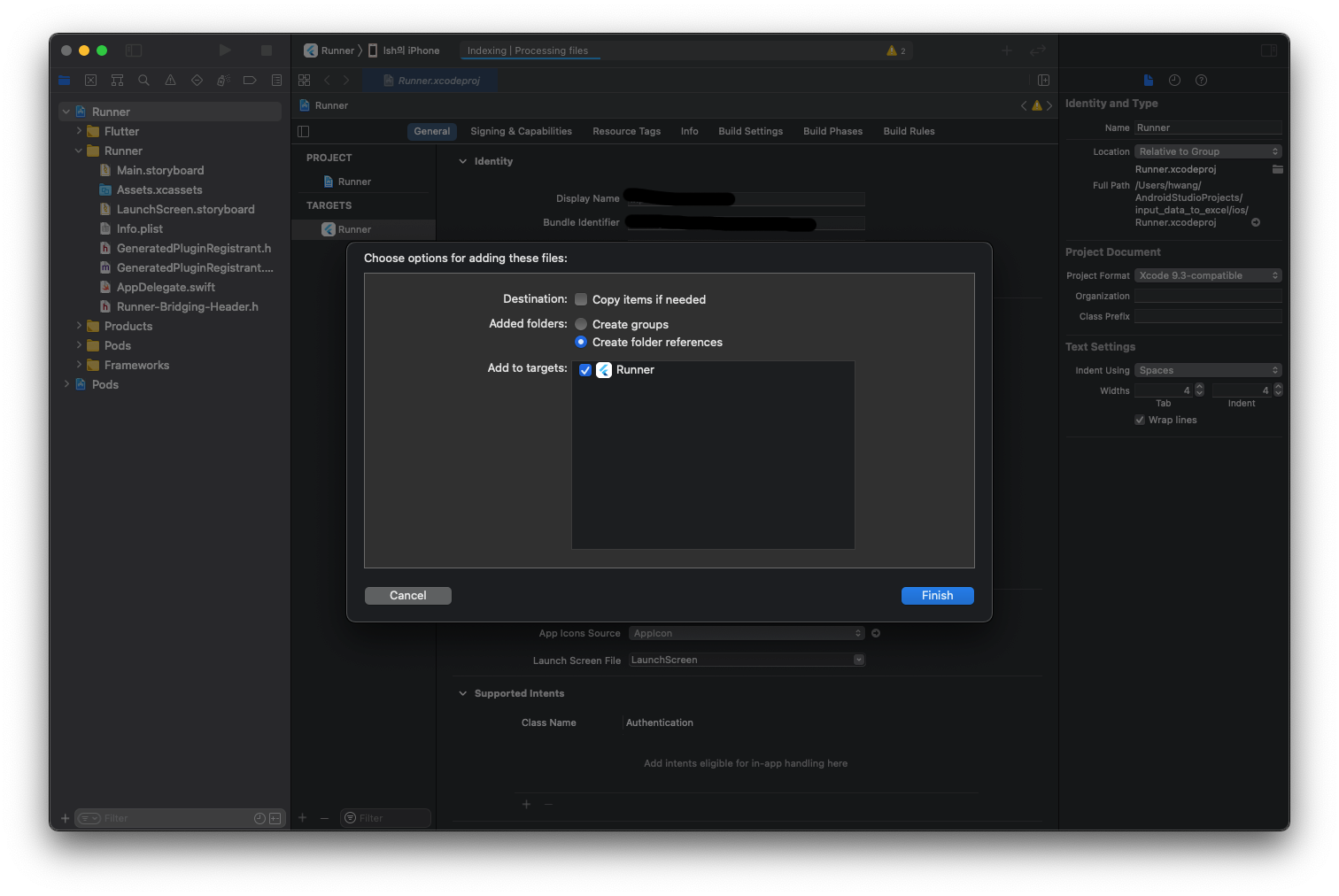1339x896 pixels.
Task: Switch to the Resource Tags tab
Action: pos(626,131)
